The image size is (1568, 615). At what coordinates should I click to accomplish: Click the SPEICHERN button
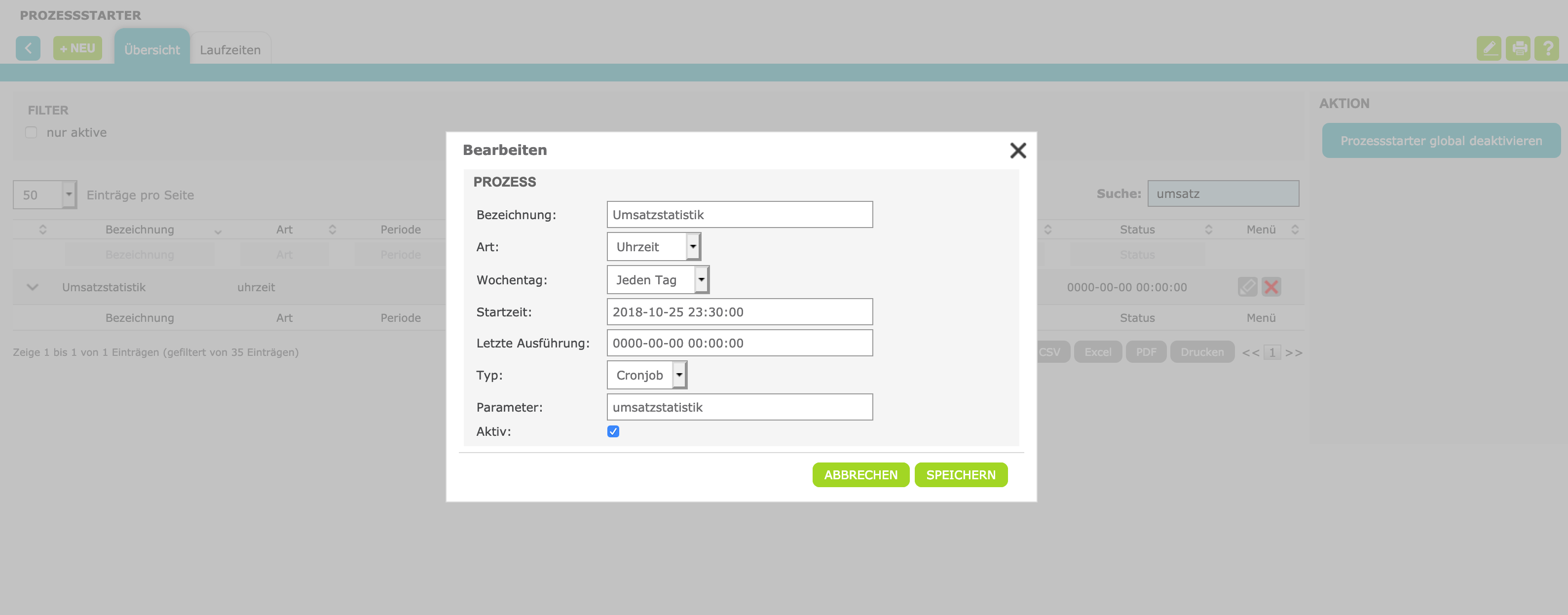(x=961, y=475)
